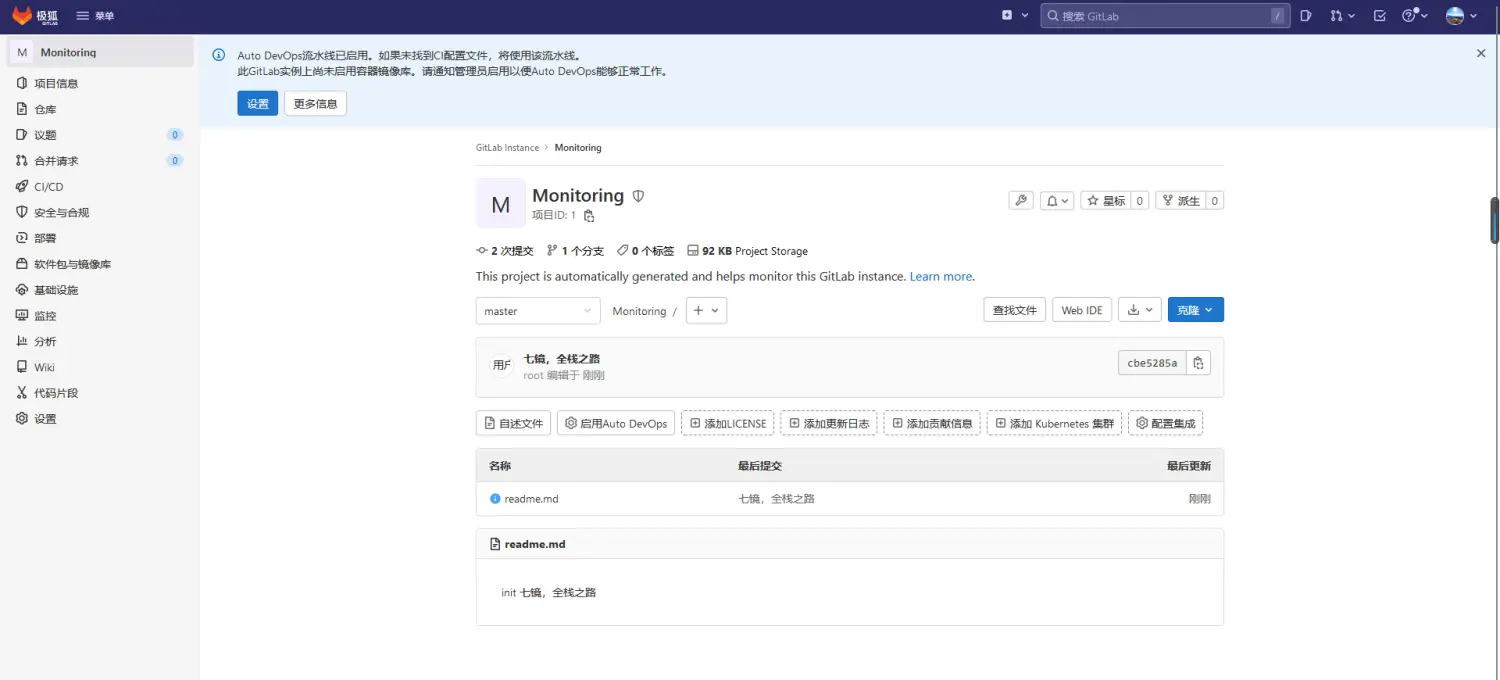Open commit title 七镝，全栈之路 in commit box
The width and height of the screenshot is (1500, 680).
(x=562, y=359)
